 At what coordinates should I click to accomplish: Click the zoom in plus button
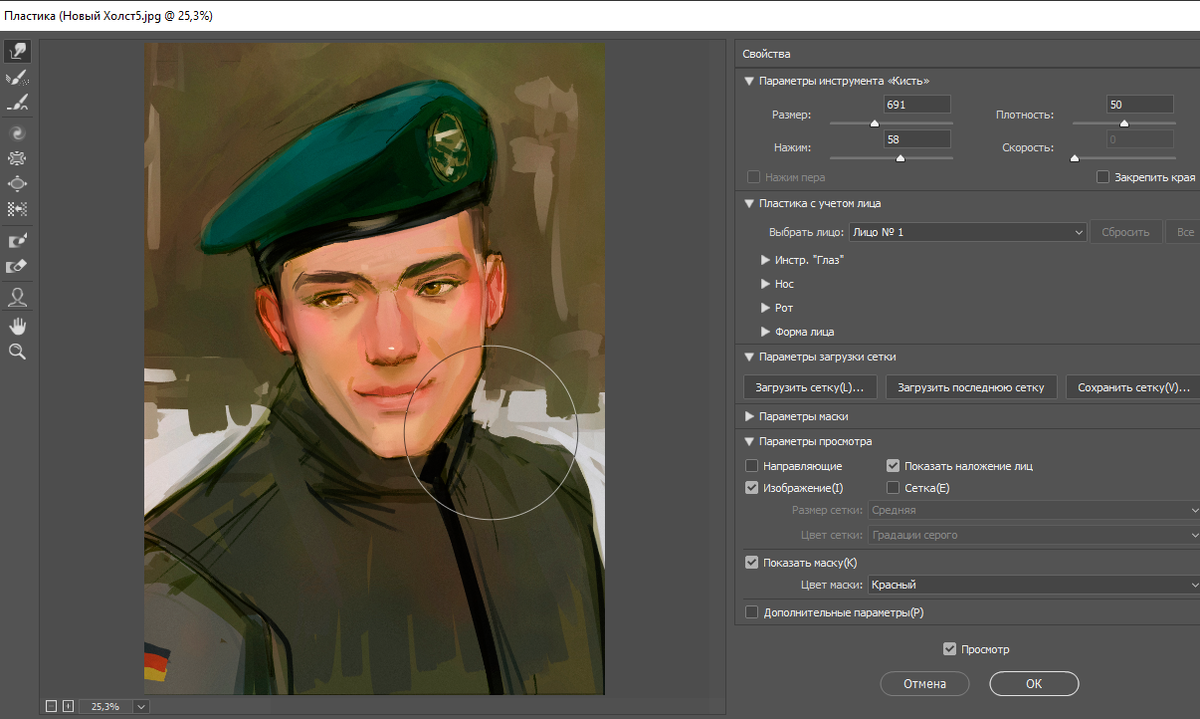(x=67, y=706)
